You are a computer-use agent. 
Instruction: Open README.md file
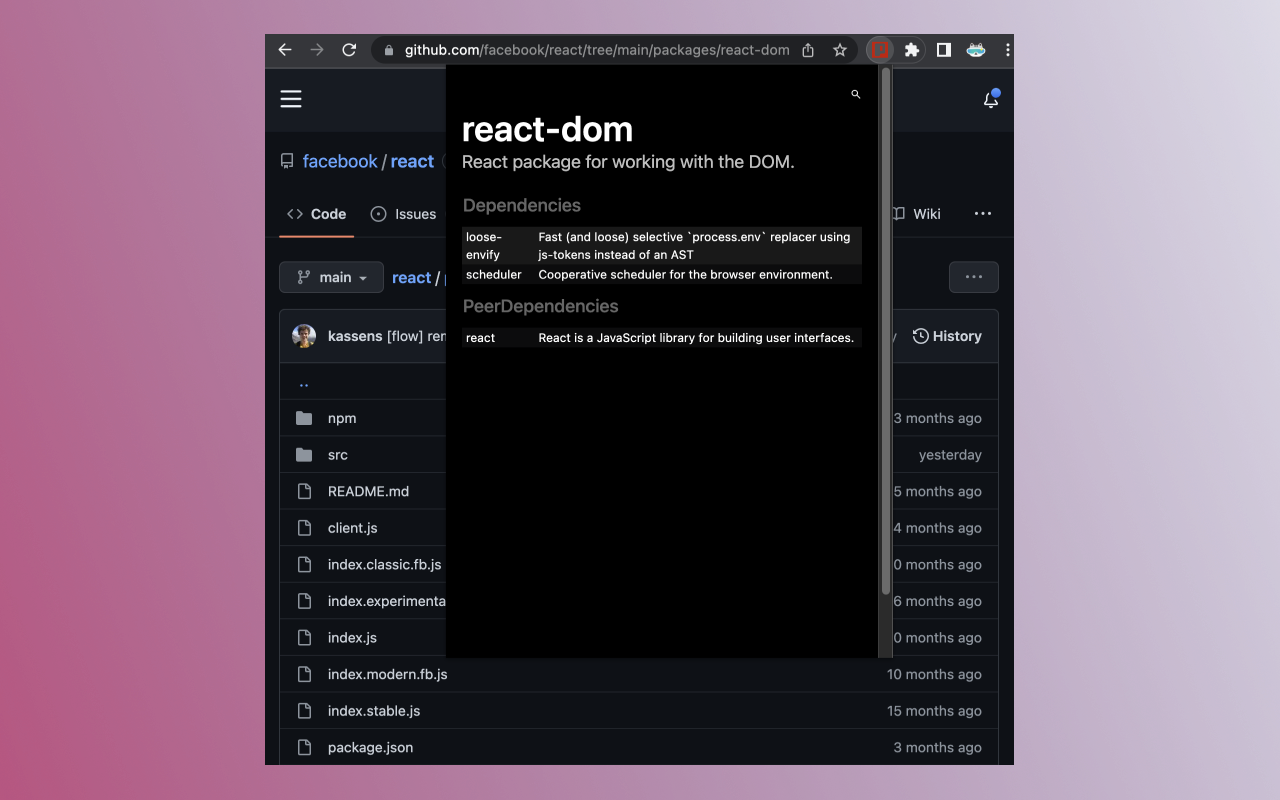tap(368, 491)
